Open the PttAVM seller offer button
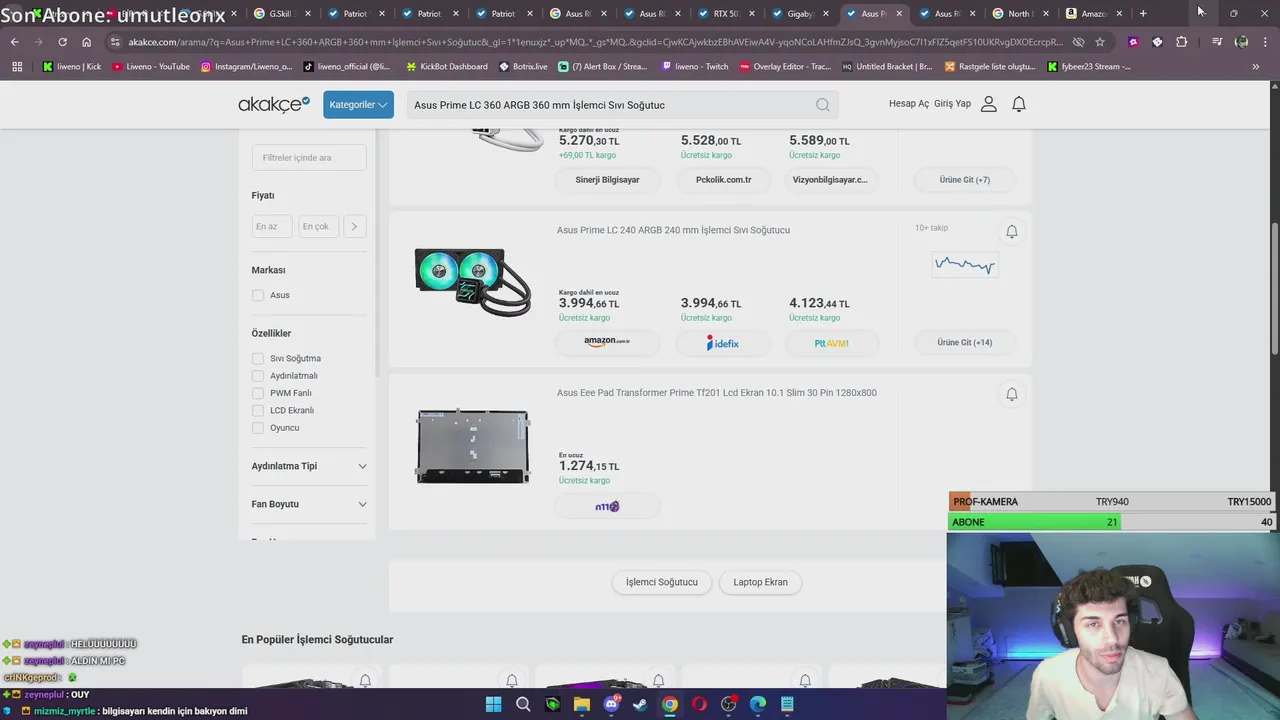 point(831,343)
